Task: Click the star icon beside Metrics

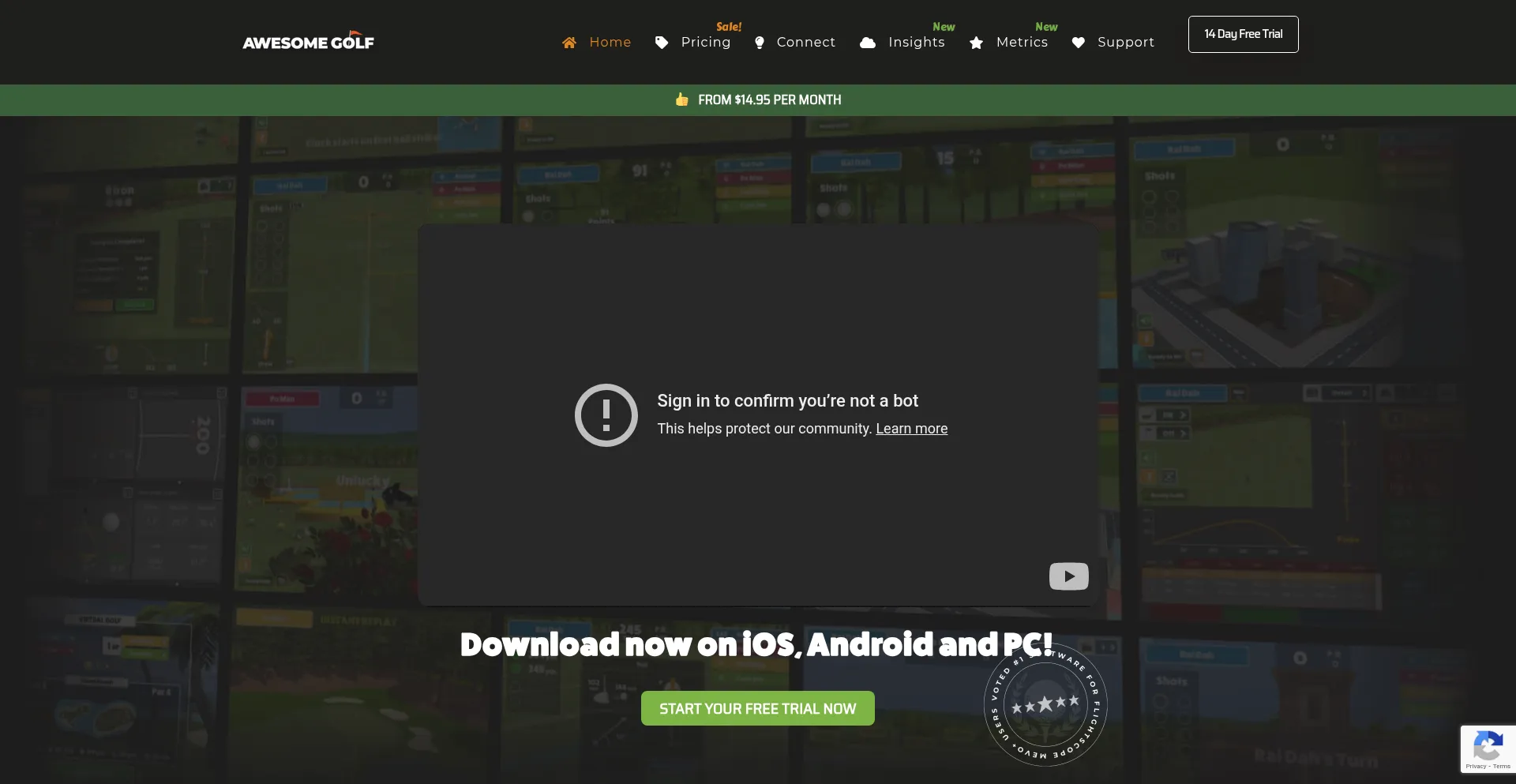Action: [x=977, y=43]
